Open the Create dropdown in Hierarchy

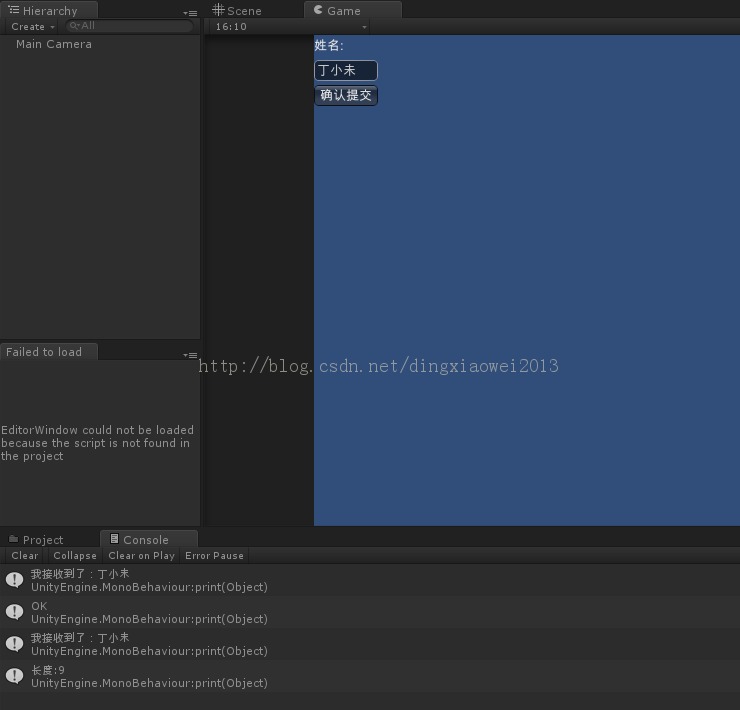[33, 26]
